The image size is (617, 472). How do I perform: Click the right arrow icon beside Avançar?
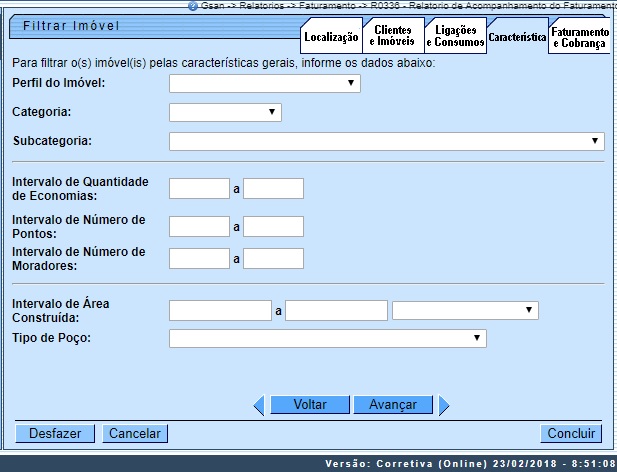point(444,405)
